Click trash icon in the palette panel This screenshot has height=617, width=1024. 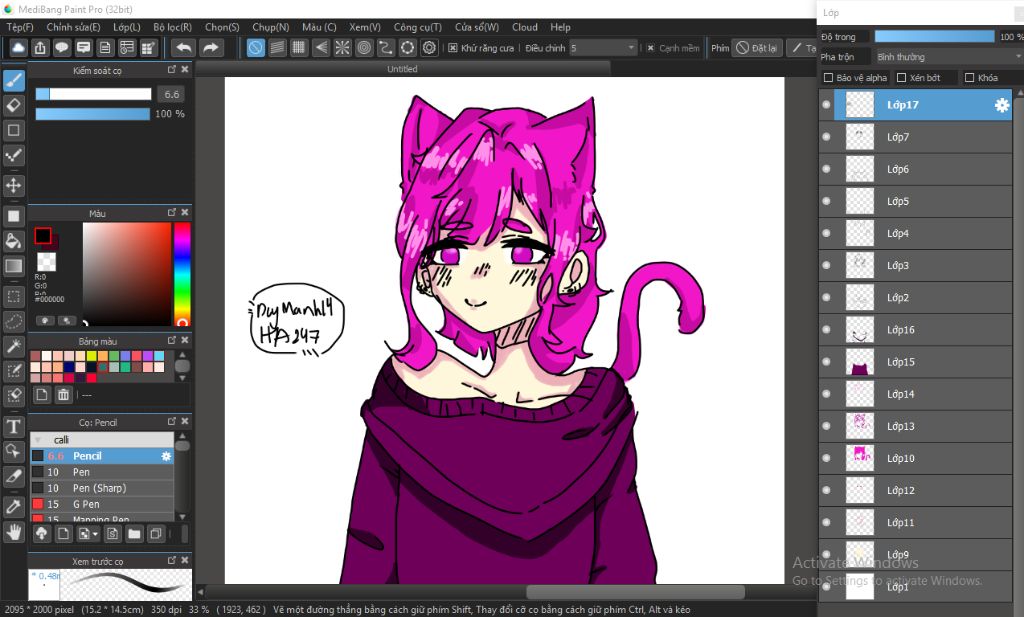[x=63, y=394]
